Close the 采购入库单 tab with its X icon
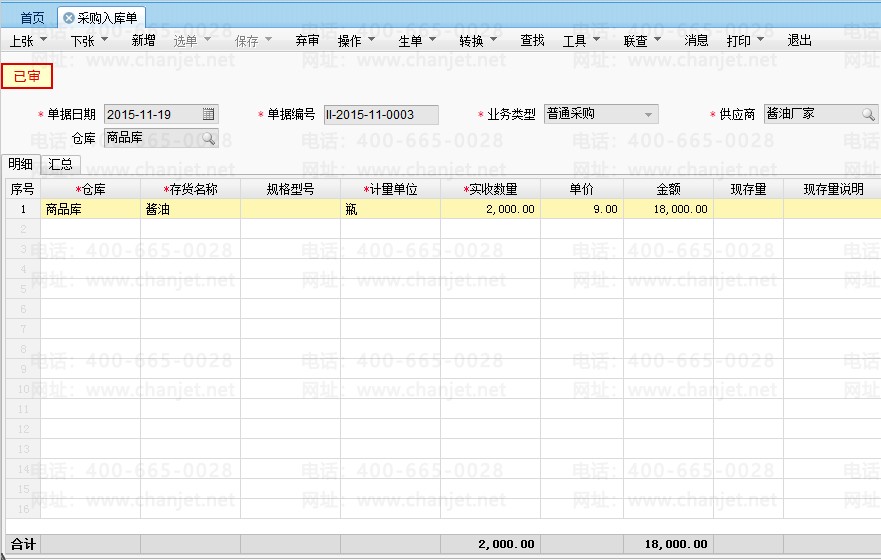 (x=69, y=18)
